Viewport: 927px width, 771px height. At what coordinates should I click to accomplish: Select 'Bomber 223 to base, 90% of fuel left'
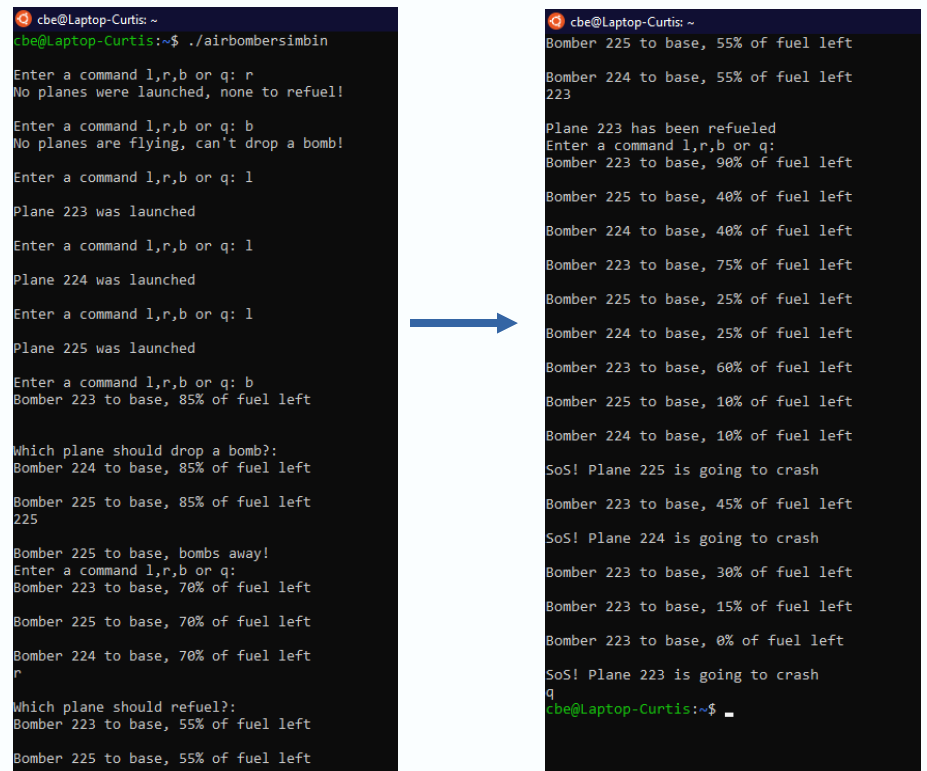pos(699,163)
